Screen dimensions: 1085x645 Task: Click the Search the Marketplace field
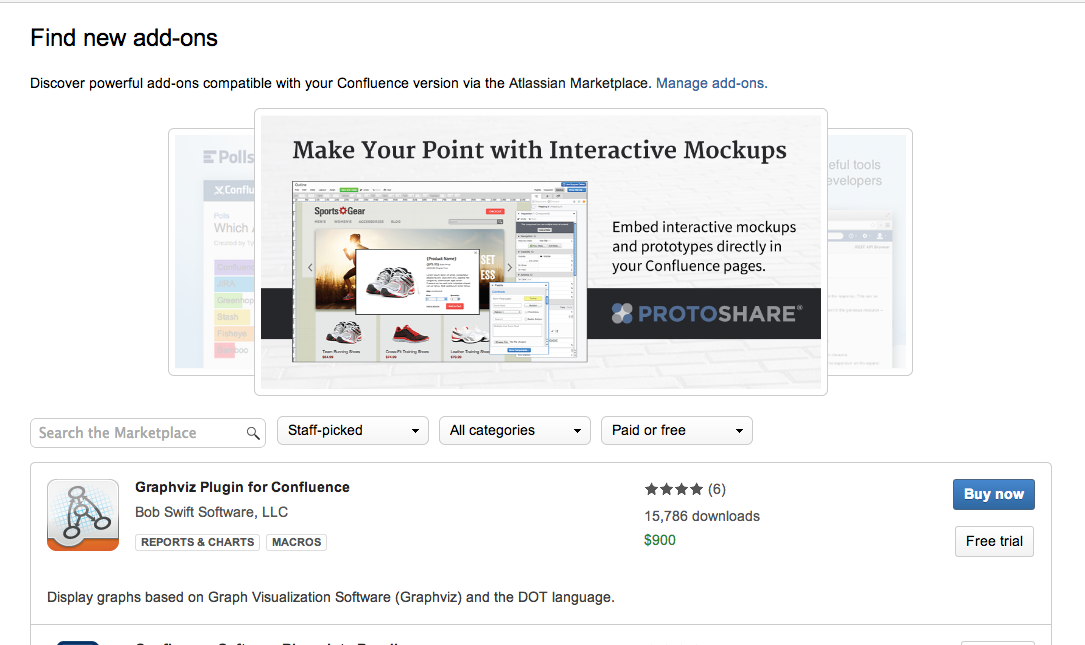tap(138, 433)
